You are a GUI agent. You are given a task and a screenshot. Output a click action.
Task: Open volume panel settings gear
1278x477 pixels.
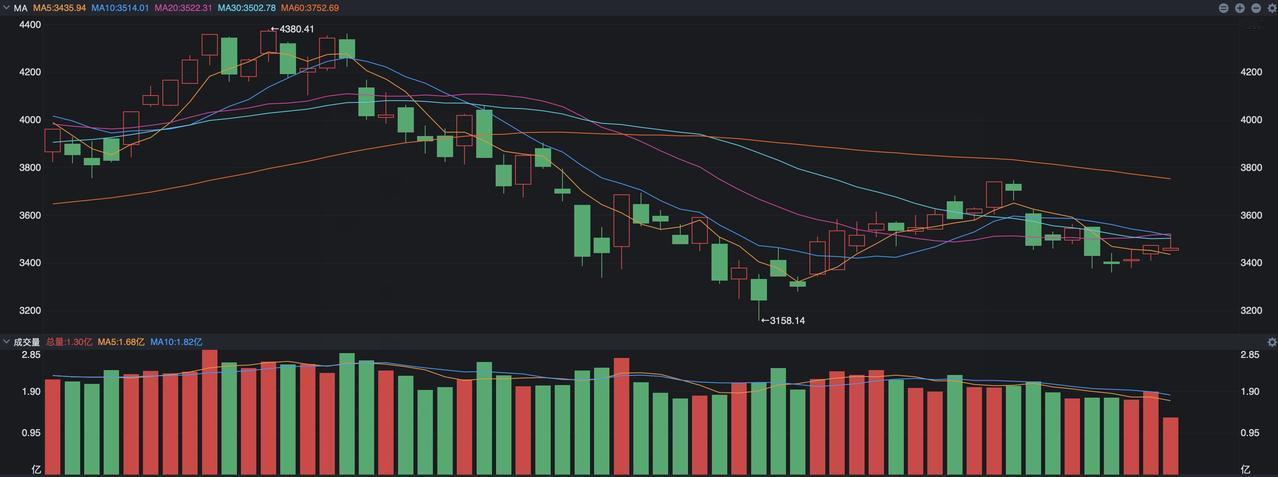click(1272, 342)
